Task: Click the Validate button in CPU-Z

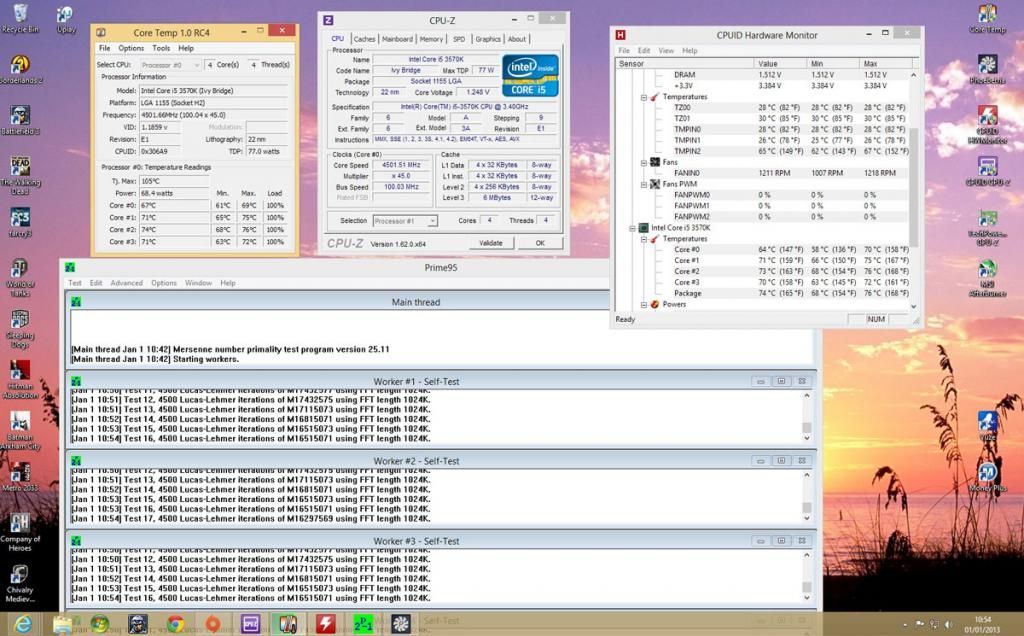Action: 491,243
